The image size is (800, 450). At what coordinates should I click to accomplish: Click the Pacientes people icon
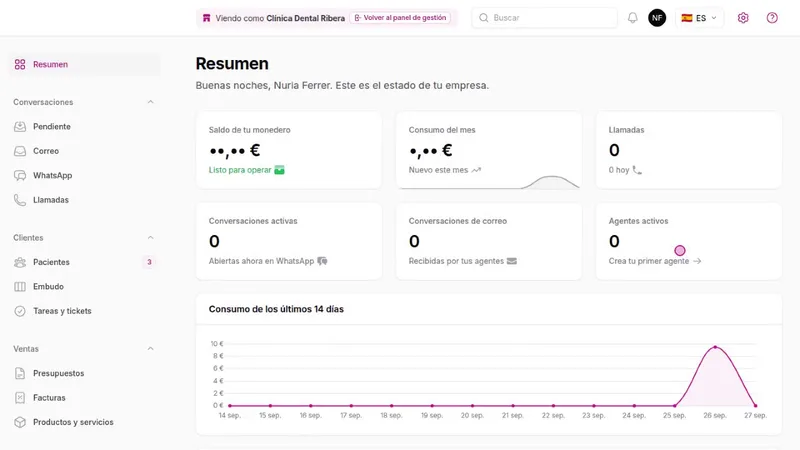pos(20,262)
